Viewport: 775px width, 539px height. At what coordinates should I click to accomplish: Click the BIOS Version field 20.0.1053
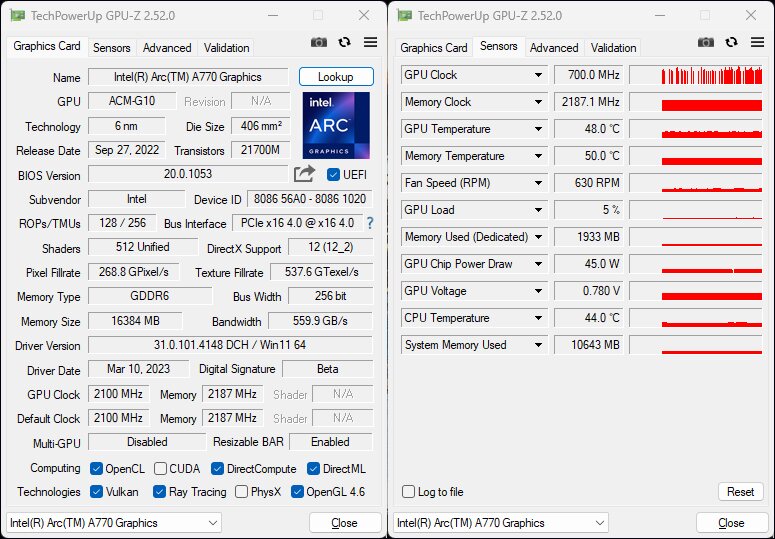click(188, 174)
